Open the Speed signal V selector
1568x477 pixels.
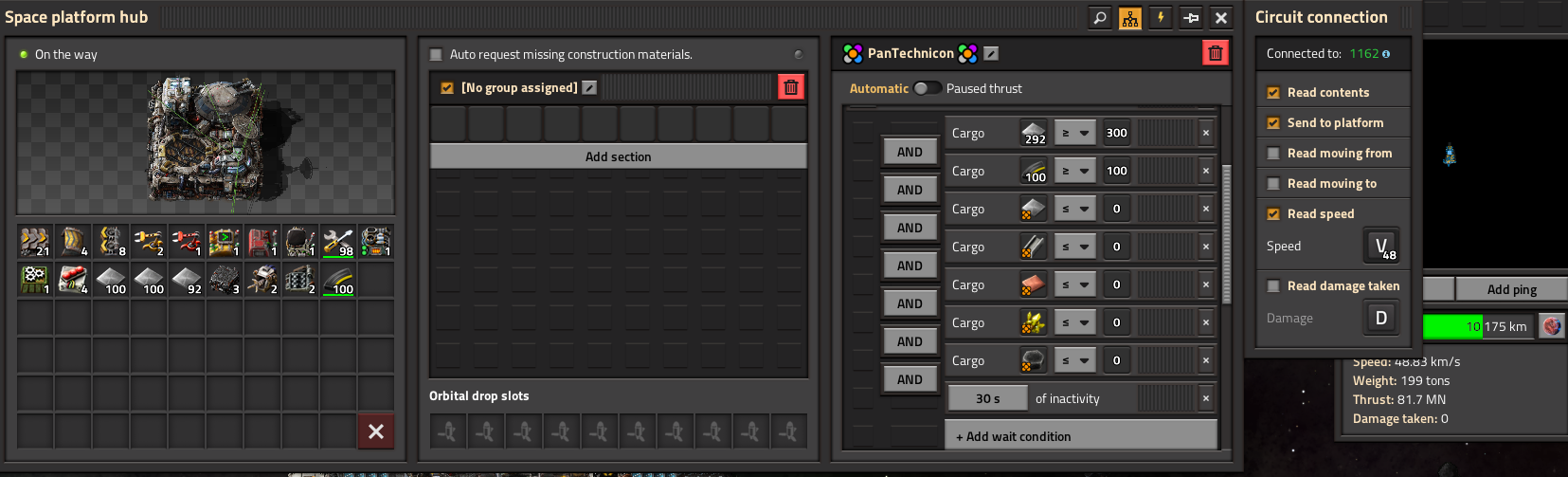[x=1380, y=246]
